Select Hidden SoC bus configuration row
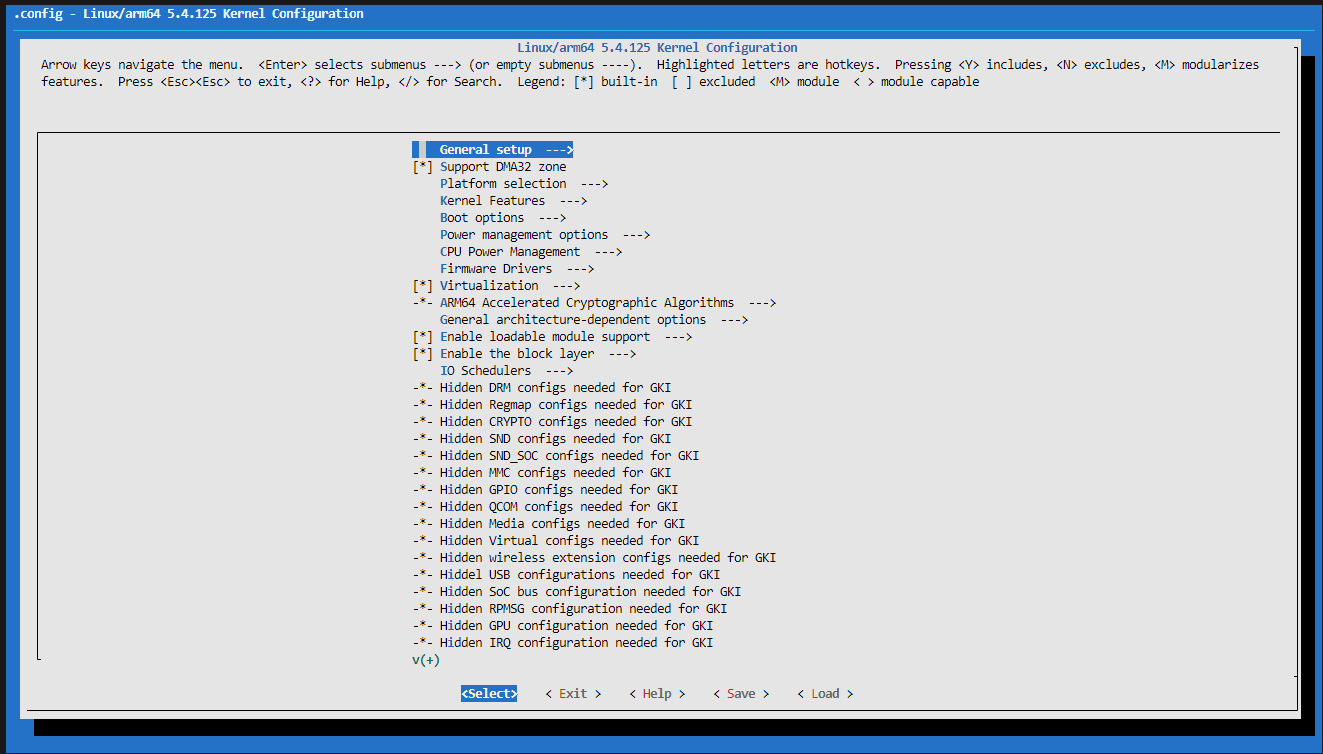The width and height of the screenshot is (1323, 754). [576, 592]
